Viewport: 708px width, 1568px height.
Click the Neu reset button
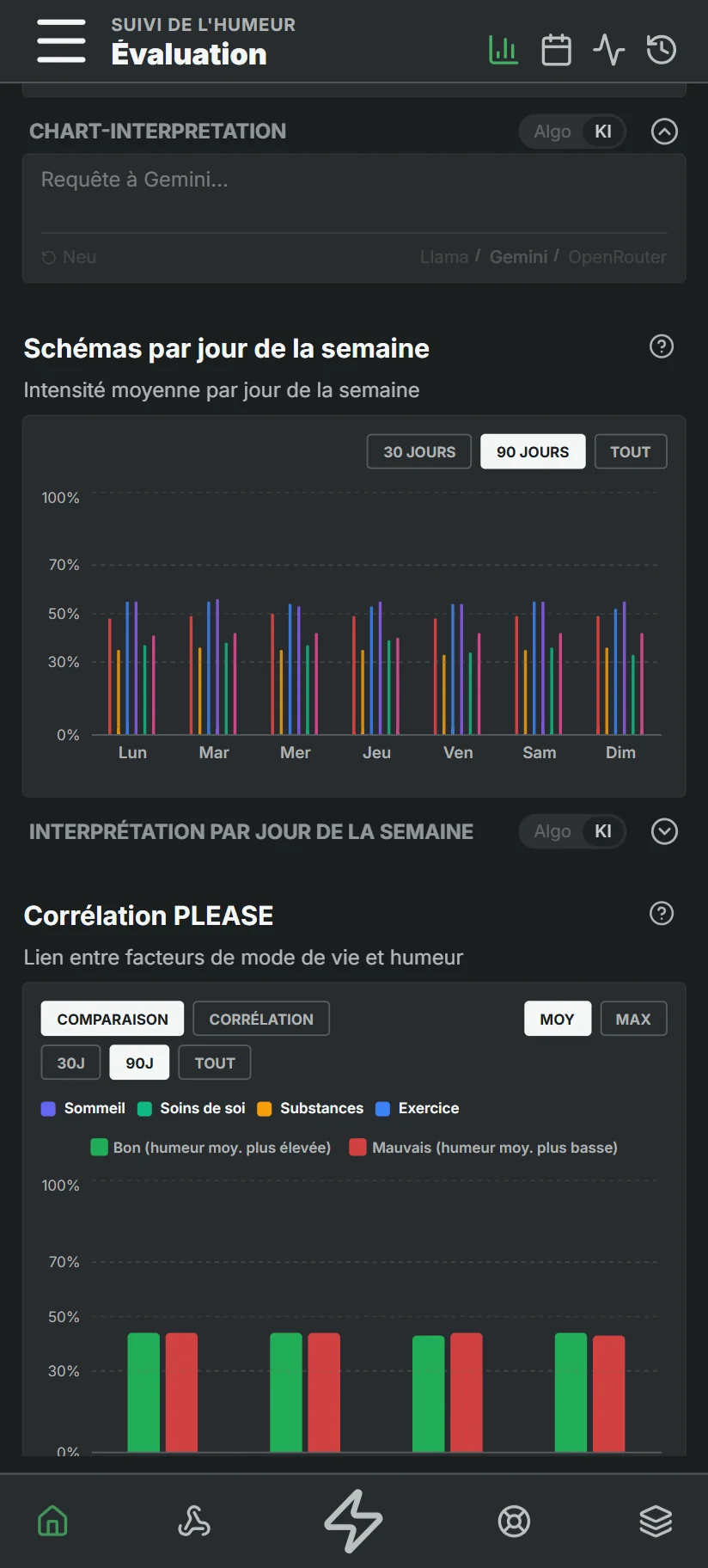coord(69,257)
